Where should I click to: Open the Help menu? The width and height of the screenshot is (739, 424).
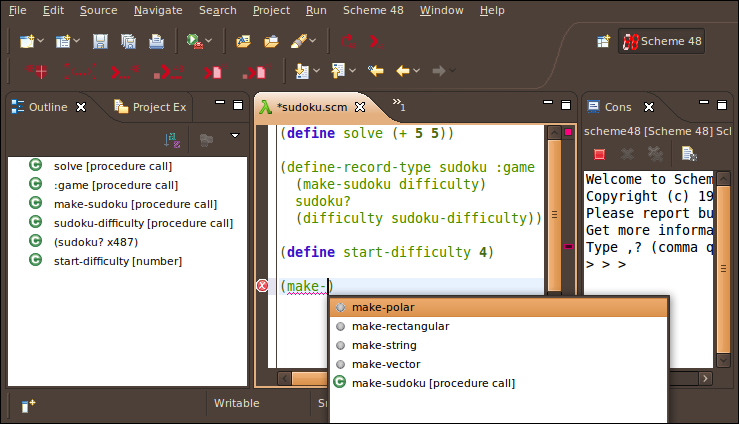[x=492, y=10]
